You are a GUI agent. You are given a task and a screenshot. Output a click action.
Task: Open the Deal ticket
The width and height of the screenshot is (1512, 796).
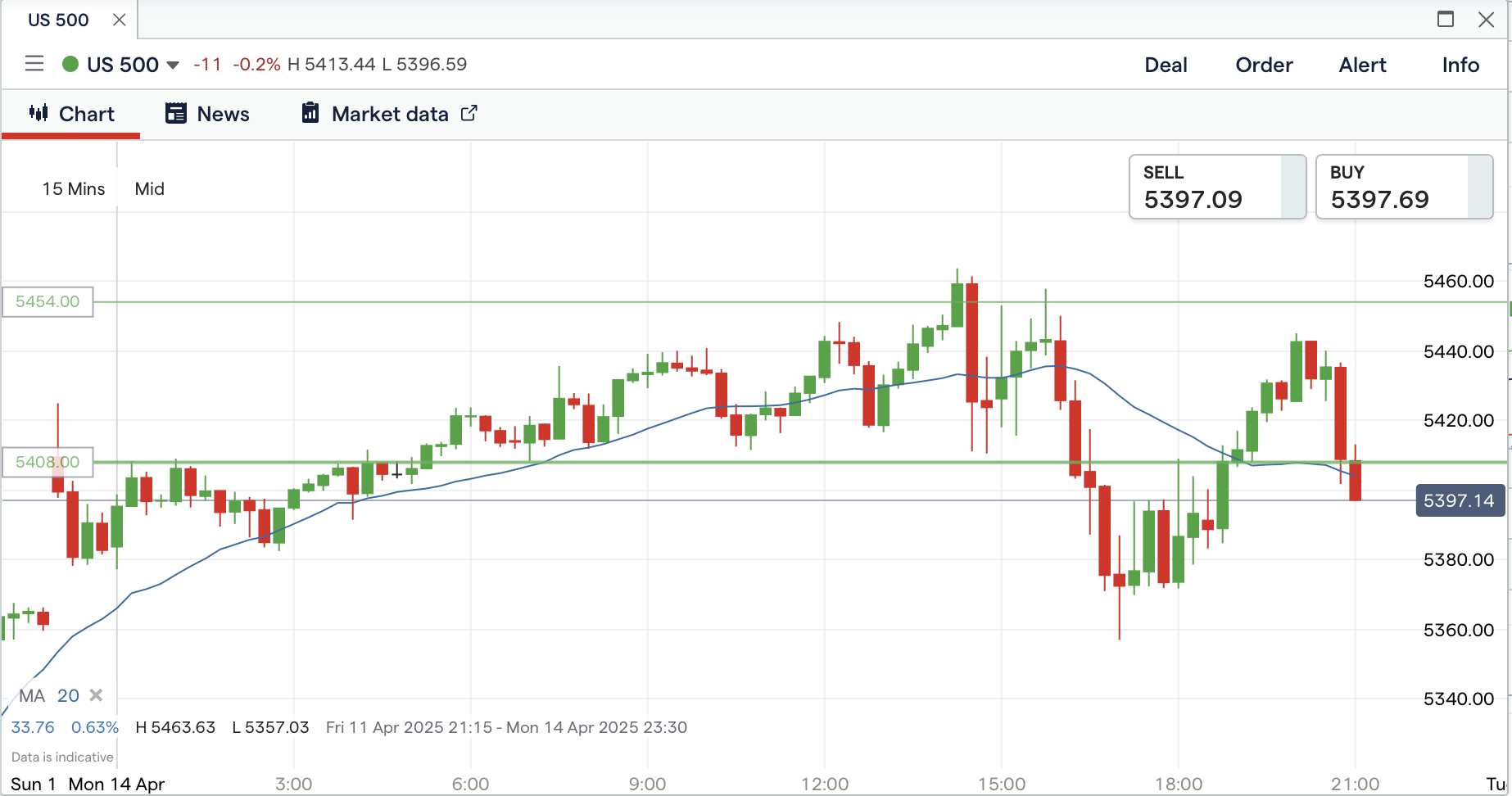click(1166, 65)
